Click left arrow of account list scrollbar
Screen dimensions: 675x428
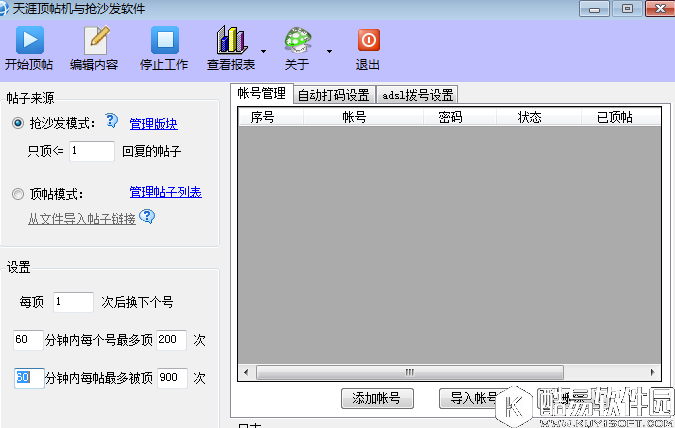(246, 372)
